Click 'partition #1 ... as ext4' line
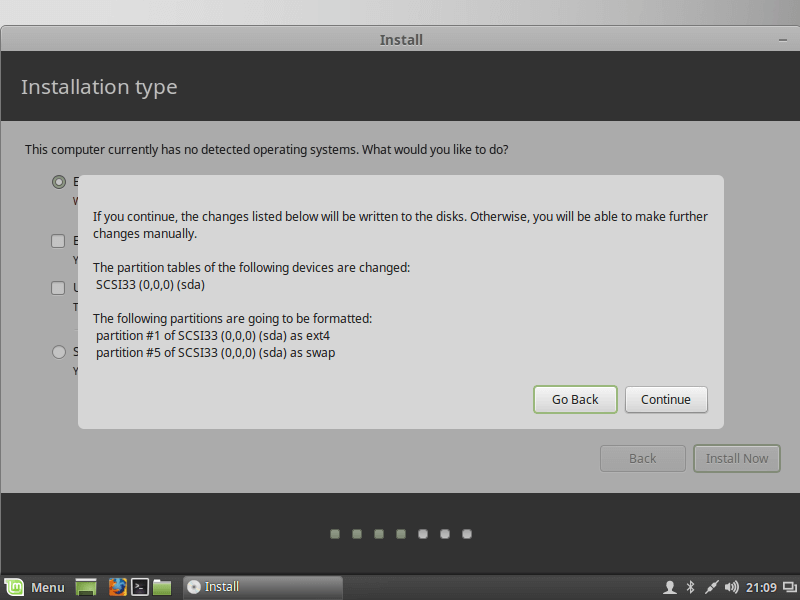800x600 pixels. click(213, 336)
